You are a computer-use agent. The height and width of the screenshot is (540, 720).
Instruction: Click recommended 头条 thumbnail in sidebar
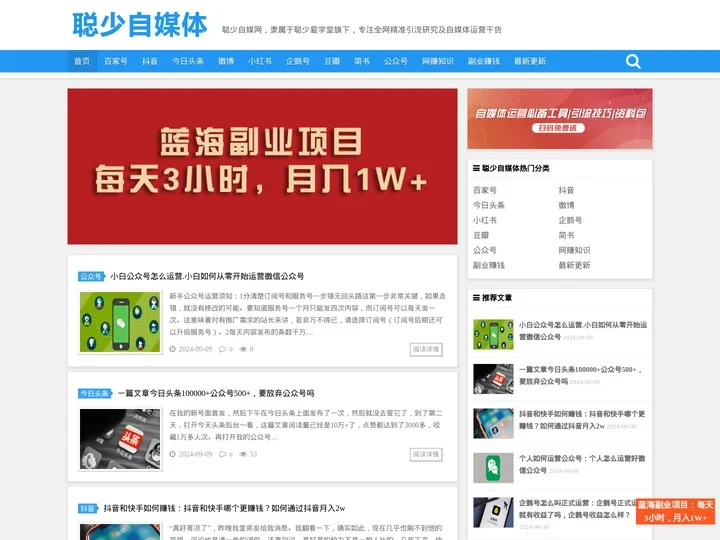pos(494,379)
